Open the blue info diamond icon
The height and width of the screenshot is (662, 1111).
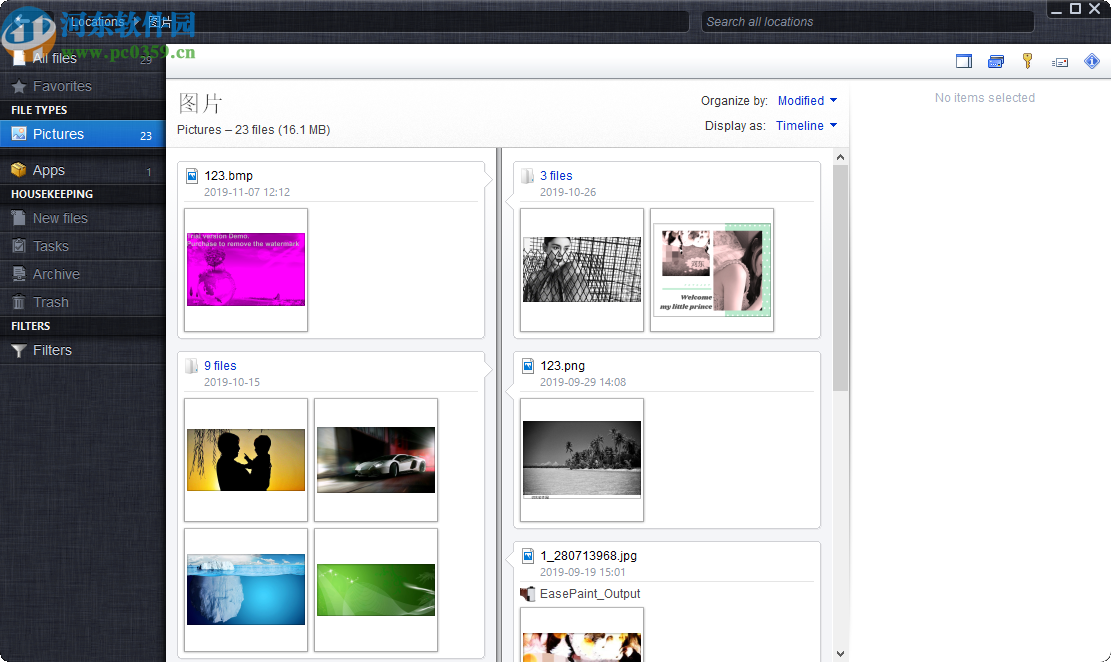click(1092, 62)
